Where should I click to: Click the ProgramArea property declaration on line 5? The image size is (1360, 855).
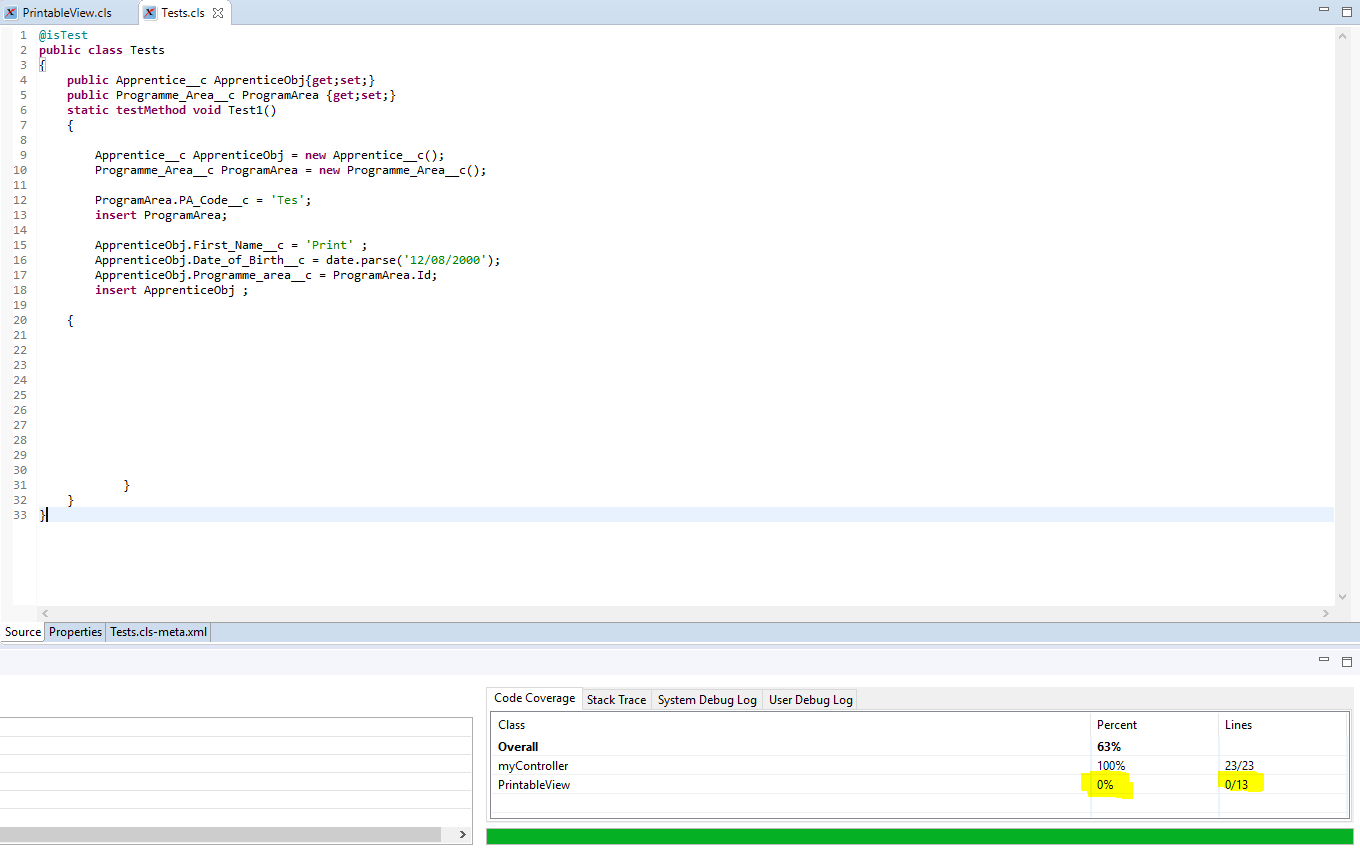[x=232, y=95]
